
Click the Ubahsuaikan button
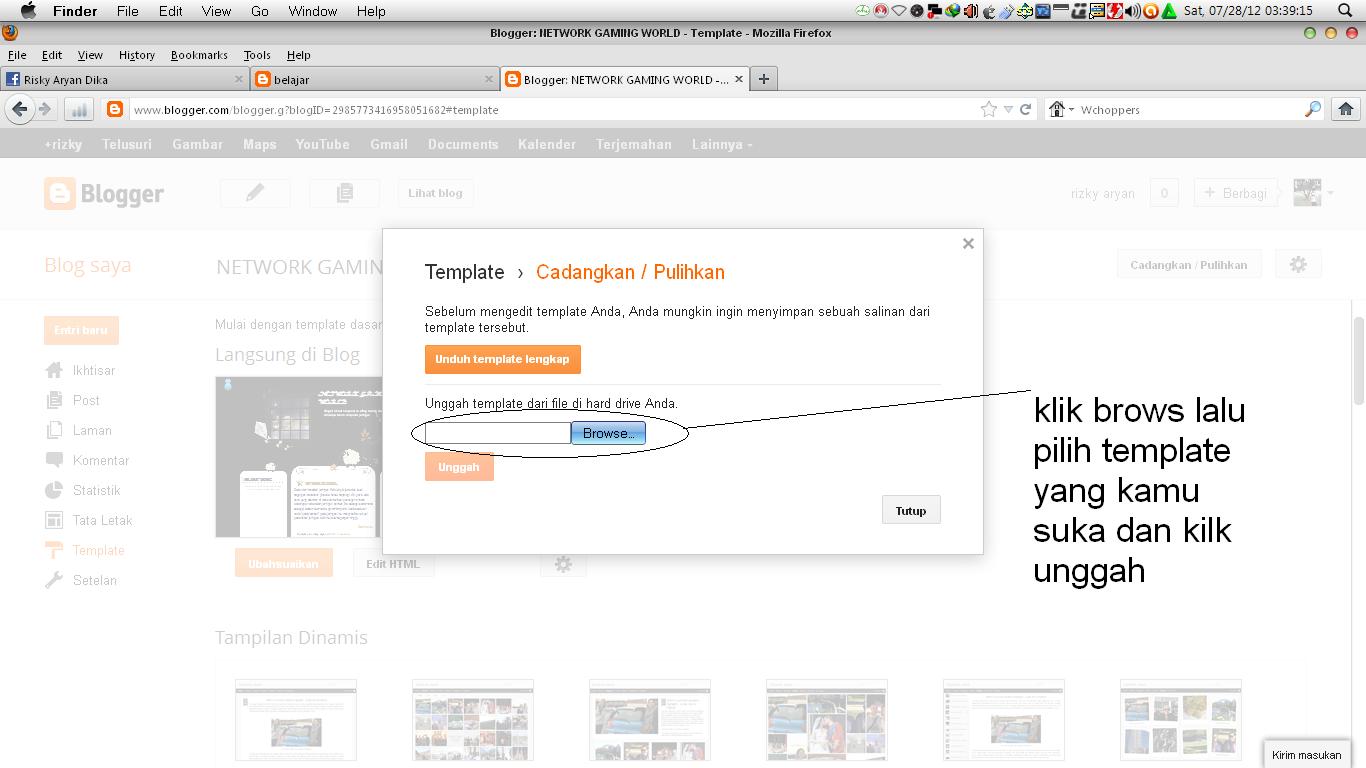pyautogui.click(x=283, y=564)
